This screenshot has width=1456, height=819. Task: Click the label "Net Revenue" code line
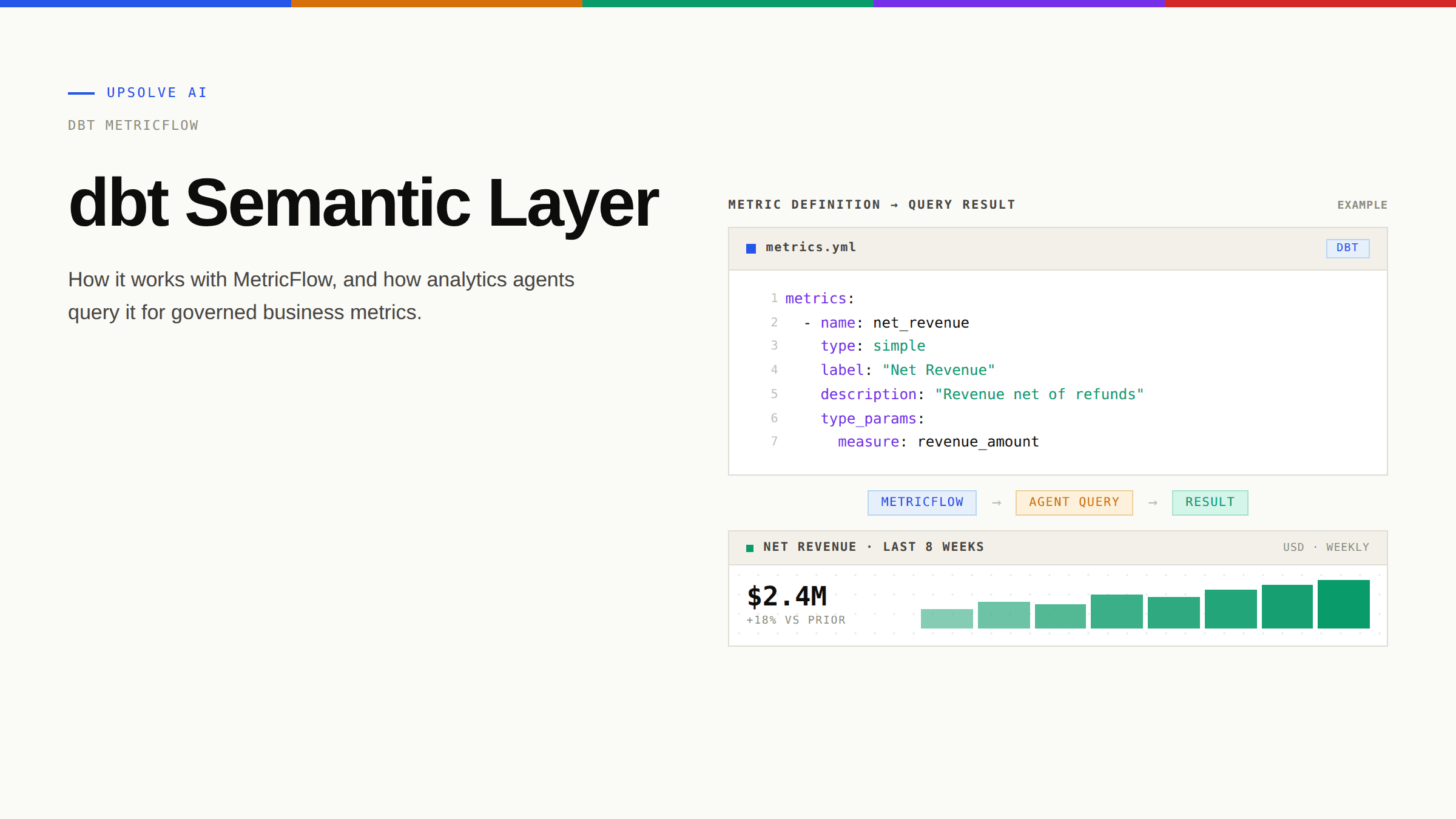coord(908,370)
